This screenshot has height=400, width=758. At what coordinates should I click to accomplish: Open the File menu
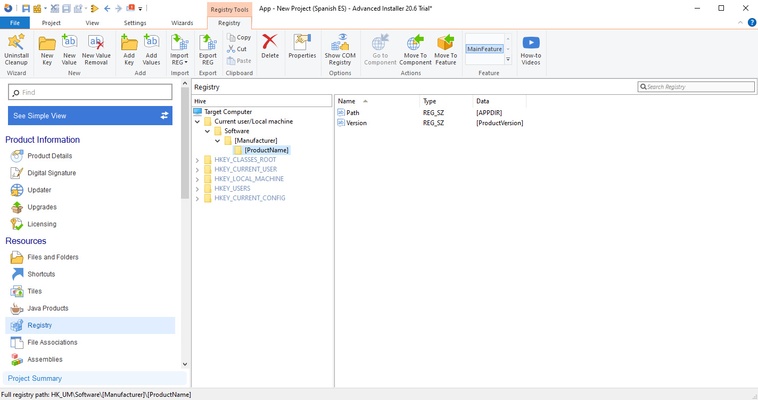pyautogui.click(x=15, y=23)
